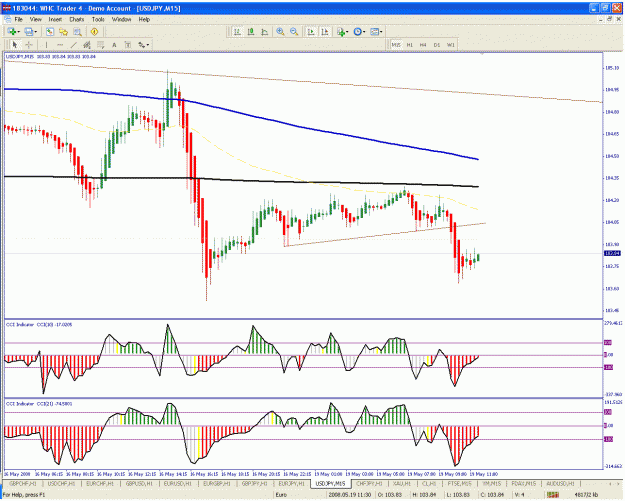Open the Profiles icon in the toolbar

[x=28, y=31]
